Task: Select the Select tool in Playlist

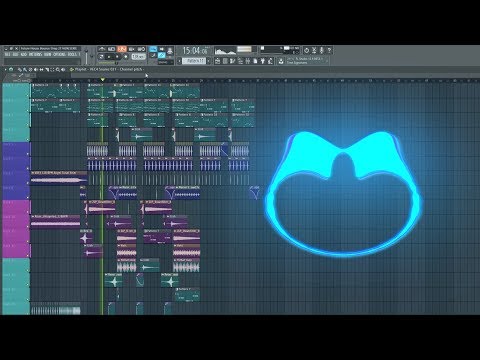Action: (x=52, y=69)
